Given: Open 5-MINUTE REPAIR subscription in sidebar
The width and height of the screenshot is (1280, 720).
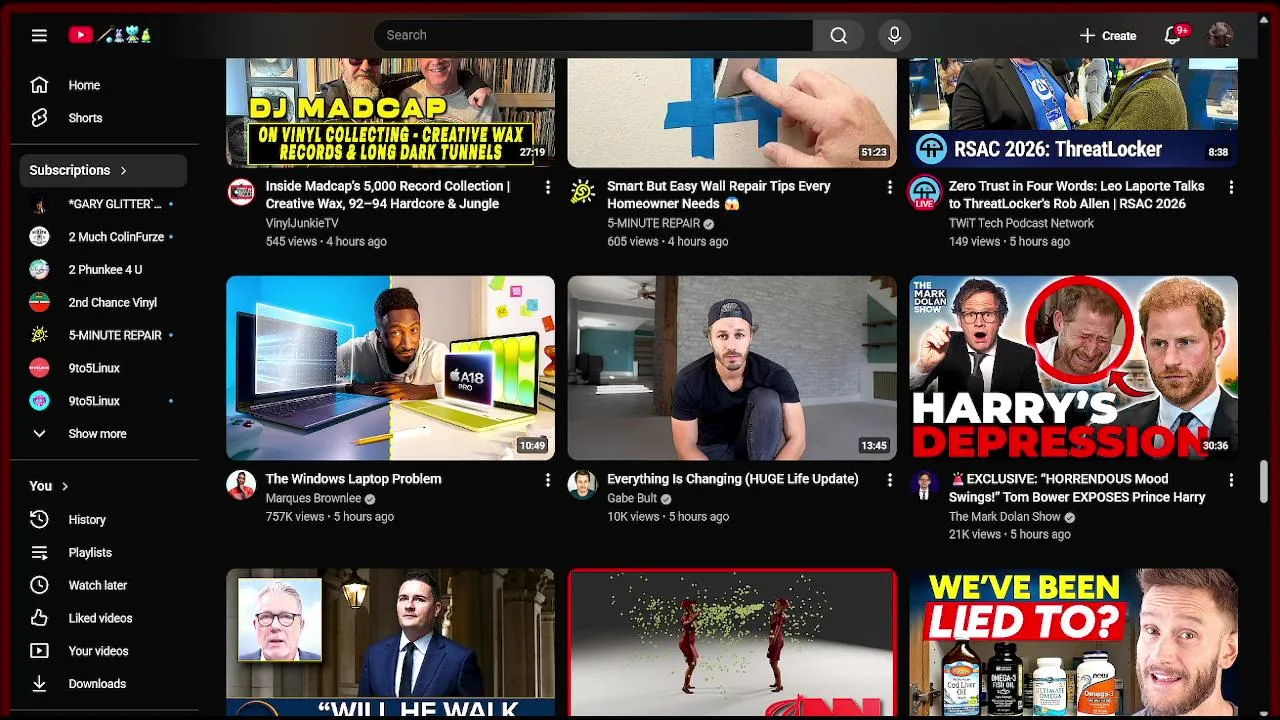Looking at the screenshot, I should click(103, 335).
